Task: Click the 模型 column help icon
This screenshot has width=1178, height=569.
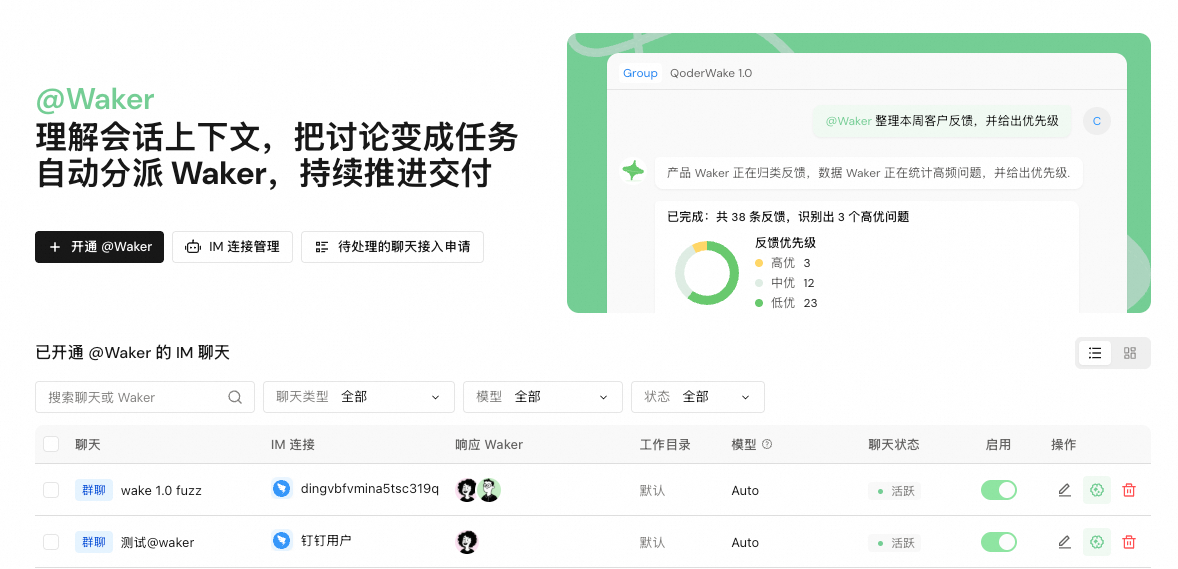Action: [x=767, y=444]
